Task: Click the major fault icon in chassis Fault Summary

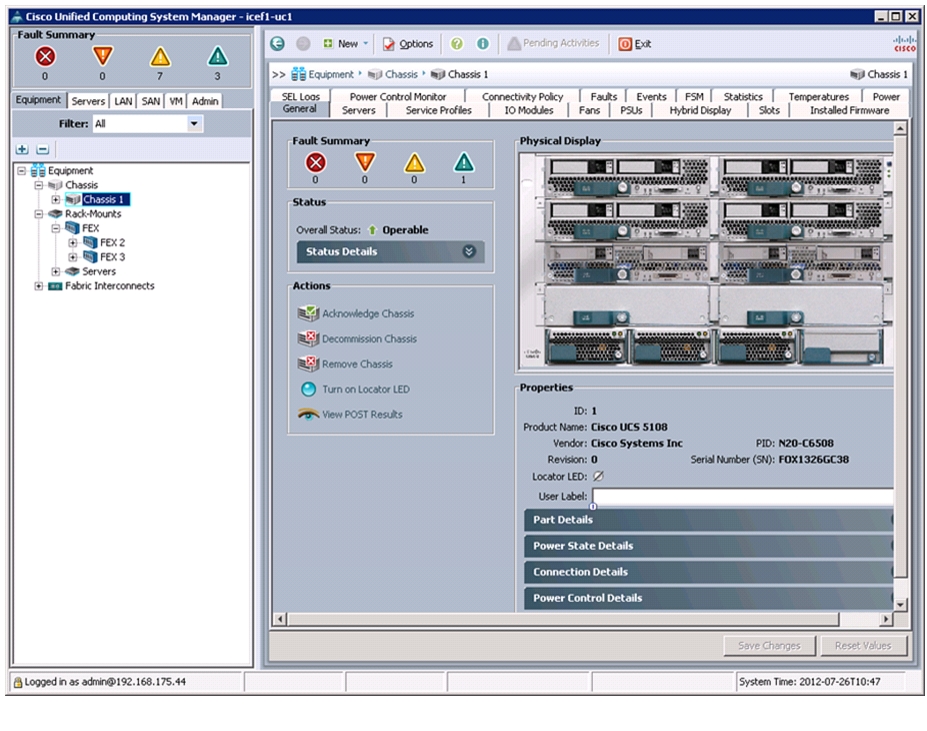Action: click(365, 162)
